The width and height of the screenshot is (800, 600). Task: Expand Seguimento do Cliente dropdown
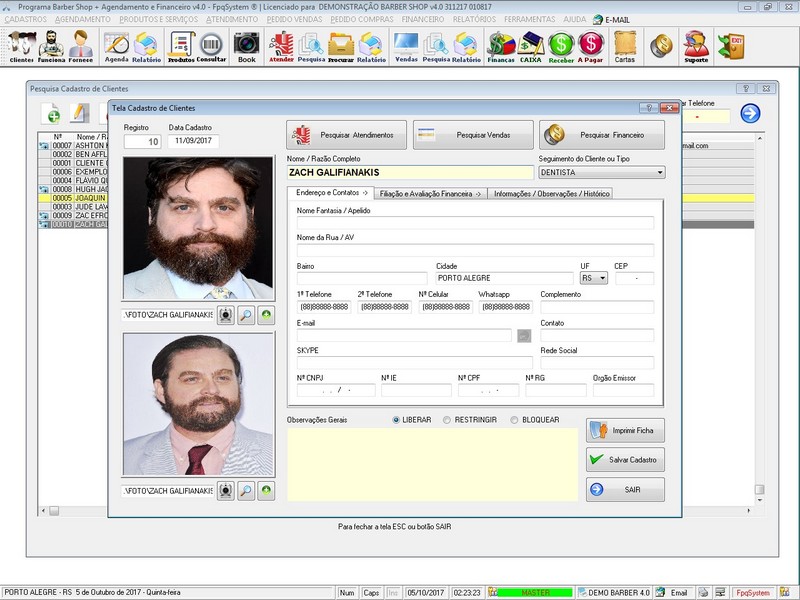point(659,173)
